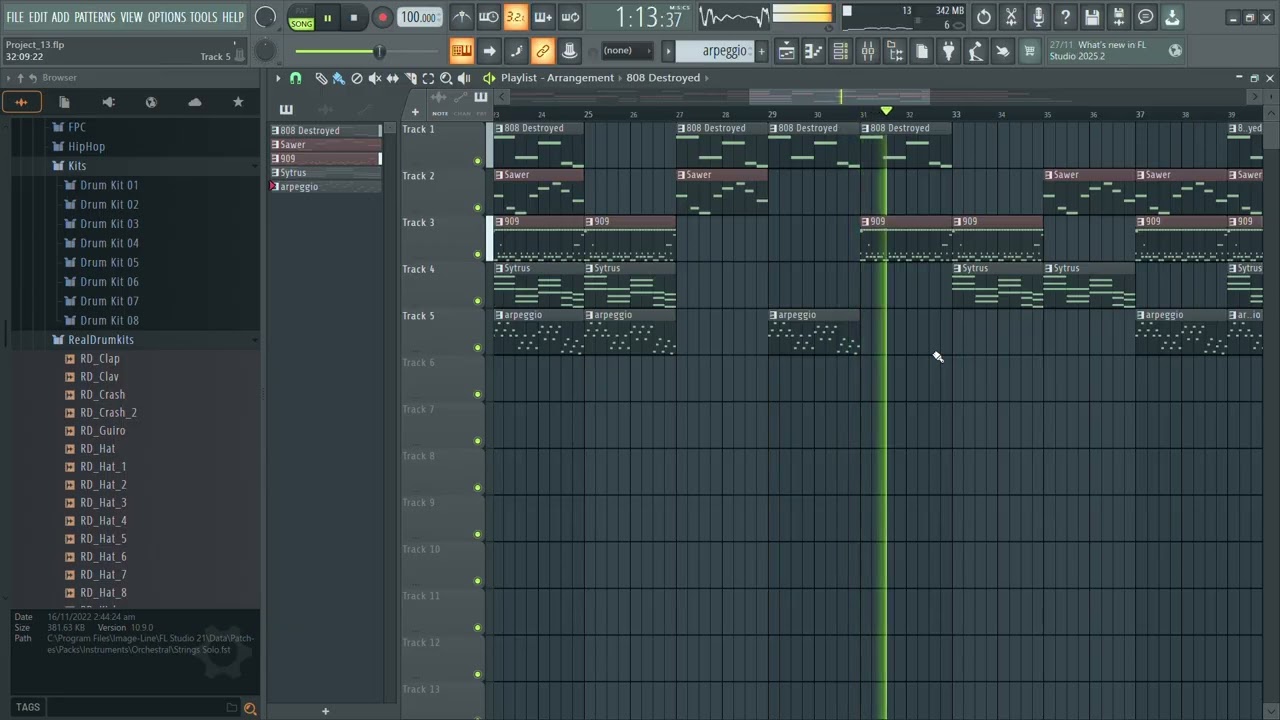Open the ADD menu
This screenshot has height=720, width=1280.
[61, 17]
